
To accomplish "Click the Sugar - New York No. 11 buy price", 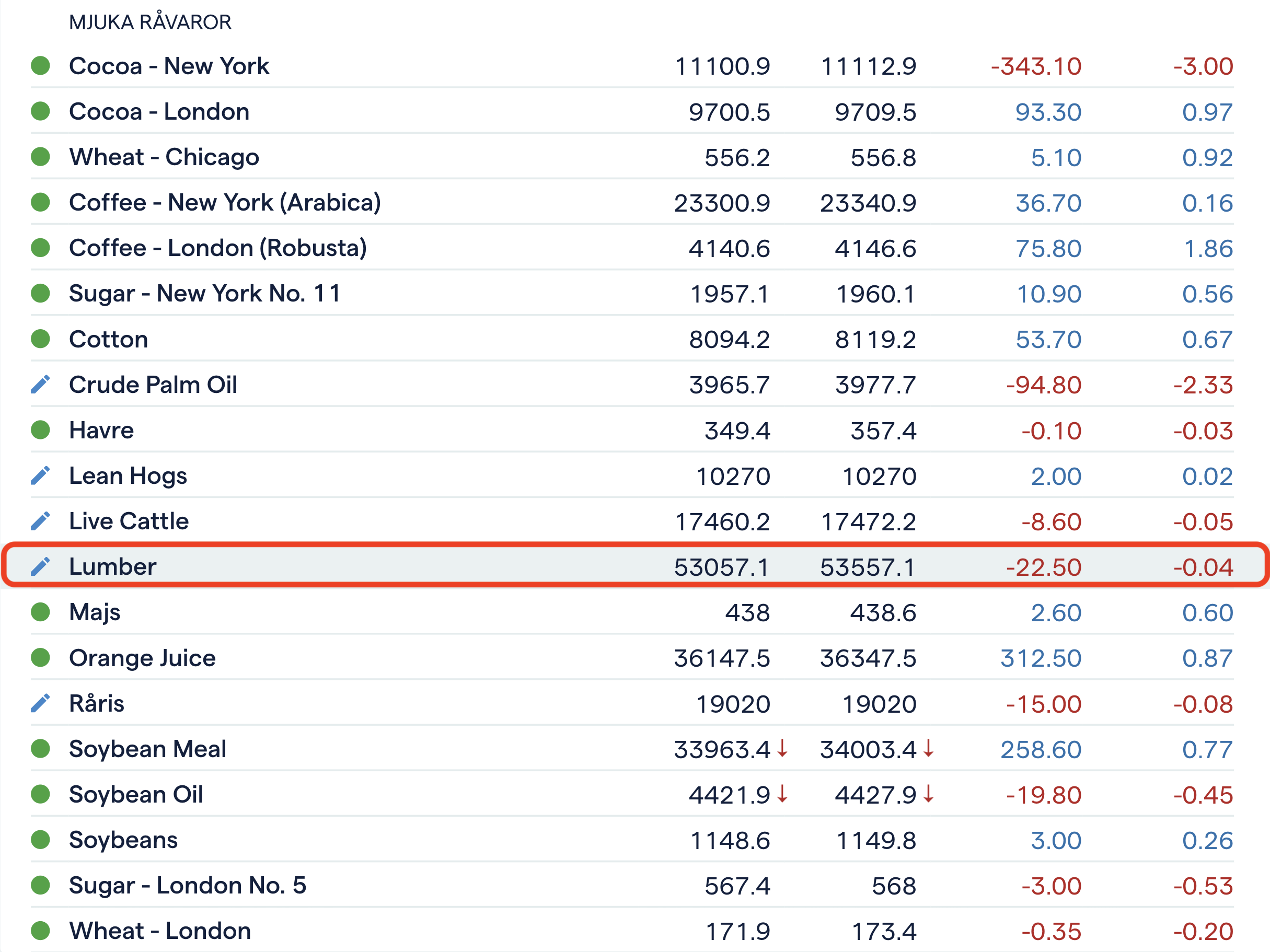I will point(875,294).
